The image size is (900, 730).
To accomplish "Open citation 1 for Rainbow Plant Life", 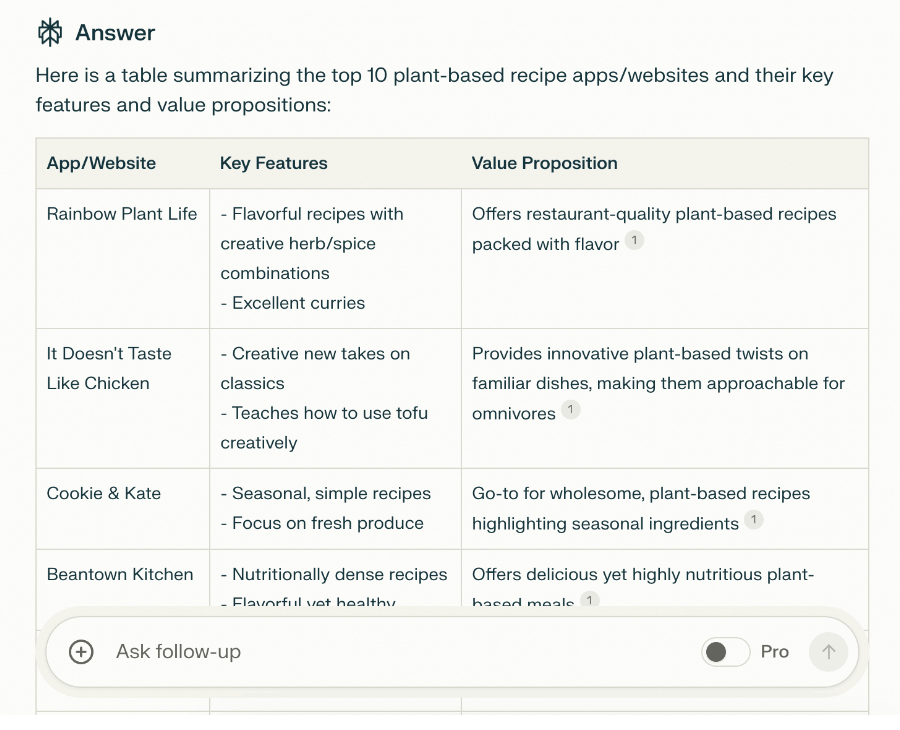I will click(635, 241).
